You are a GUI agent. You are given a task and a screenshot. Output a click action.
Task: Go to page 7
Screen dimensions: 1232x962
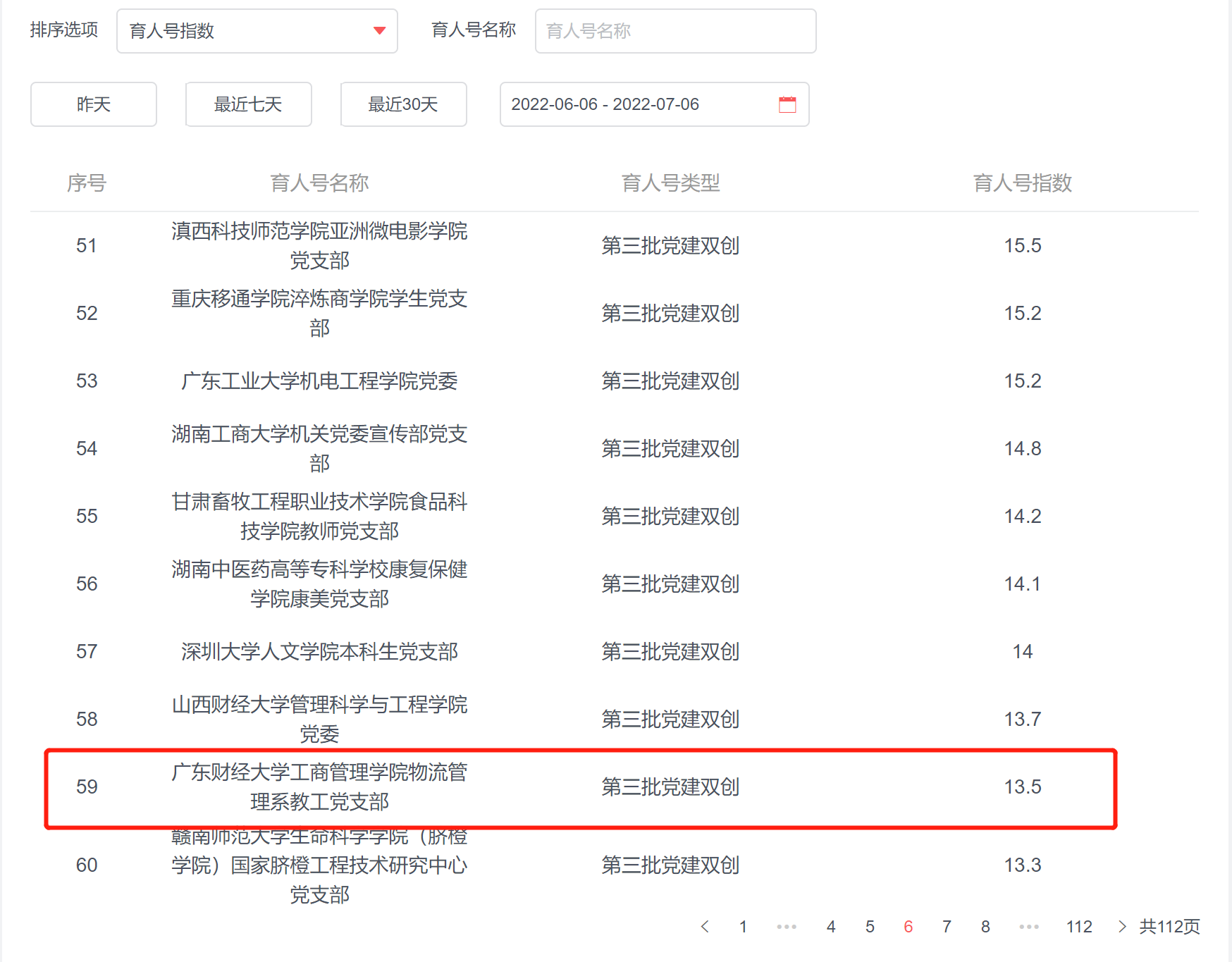pos(947,926)
